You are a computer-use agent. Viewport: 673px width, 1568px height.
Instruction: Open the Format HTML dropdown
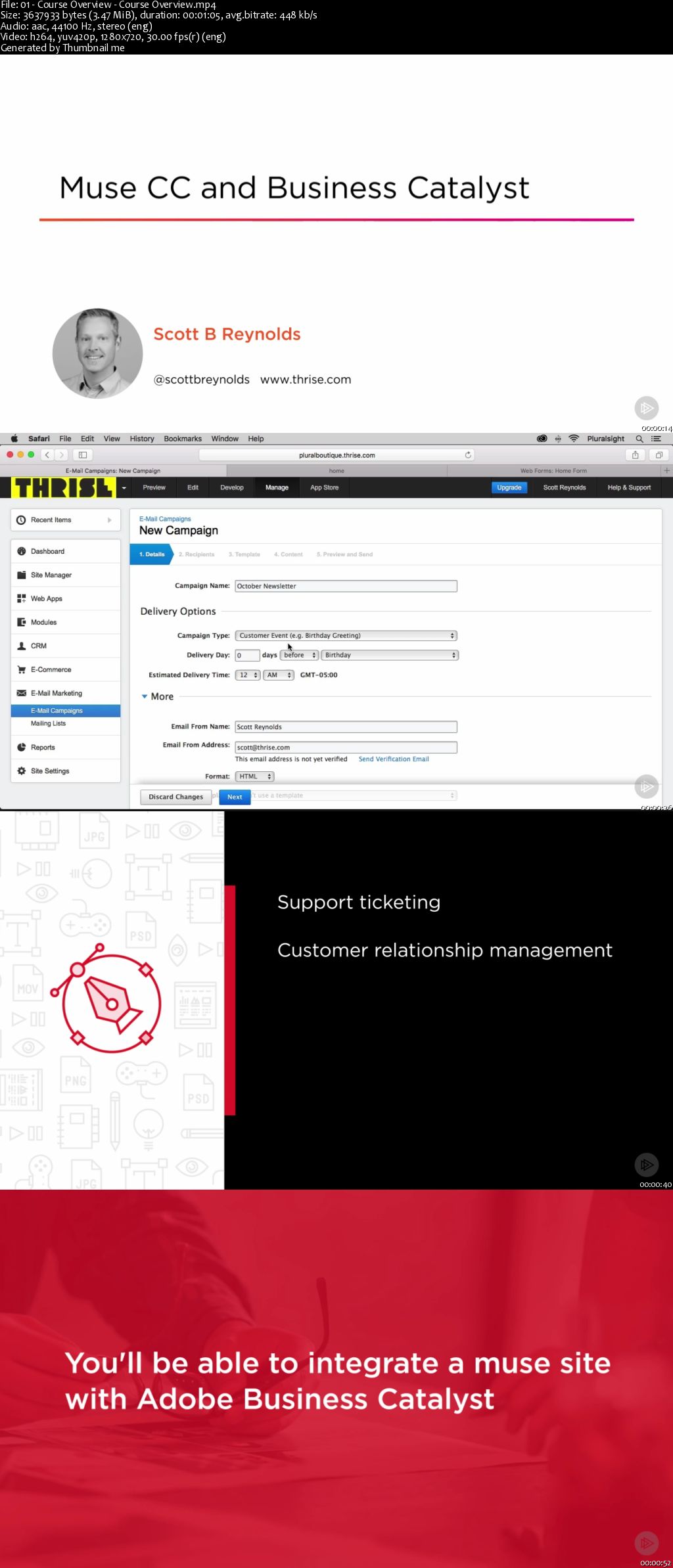254,776
